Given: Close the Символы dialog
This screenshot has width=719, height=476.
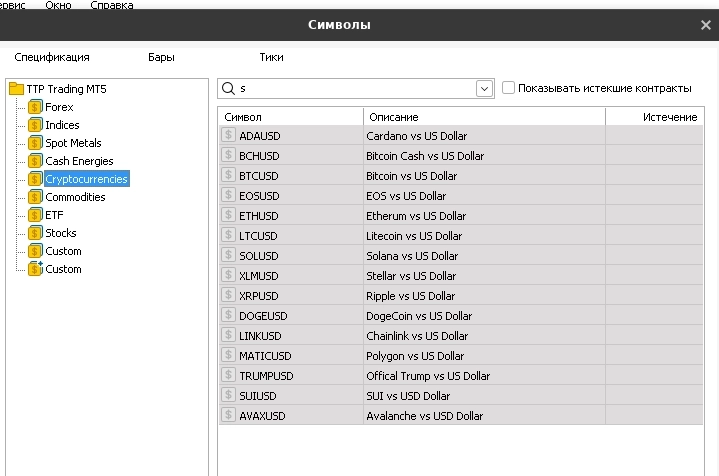Looking at the screenshot, I should click(706, 25).
